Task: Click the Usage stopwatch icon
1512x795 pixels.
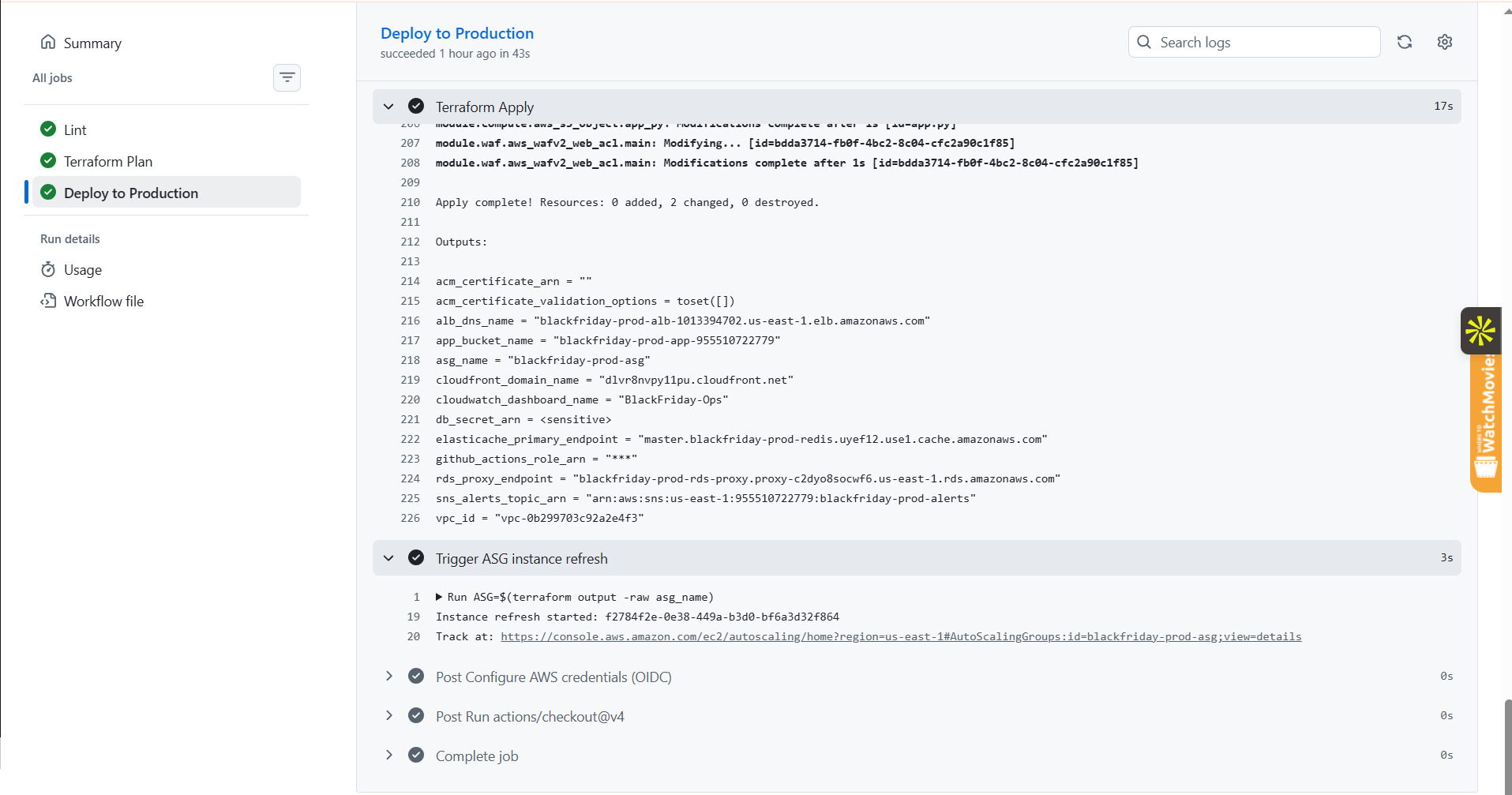Action: pos(48,269)
